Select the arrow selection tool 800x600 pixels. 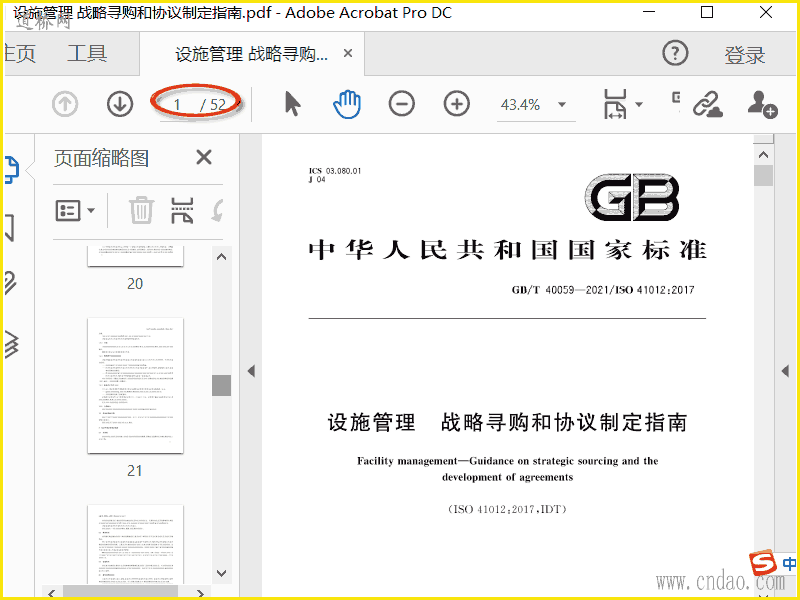[292, 104]
